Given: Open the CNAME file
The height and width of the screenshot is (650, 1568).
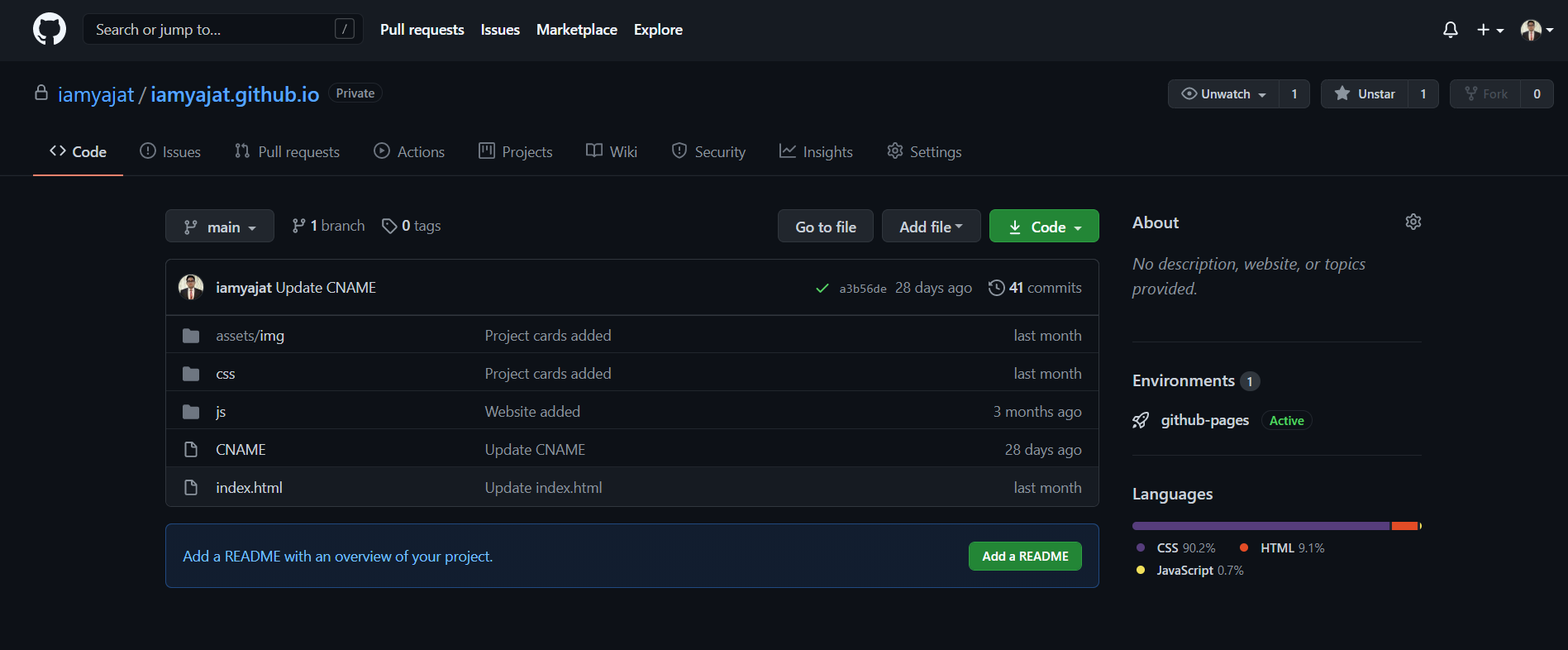Looking at the screenshot, I should (x=241, y=450).
